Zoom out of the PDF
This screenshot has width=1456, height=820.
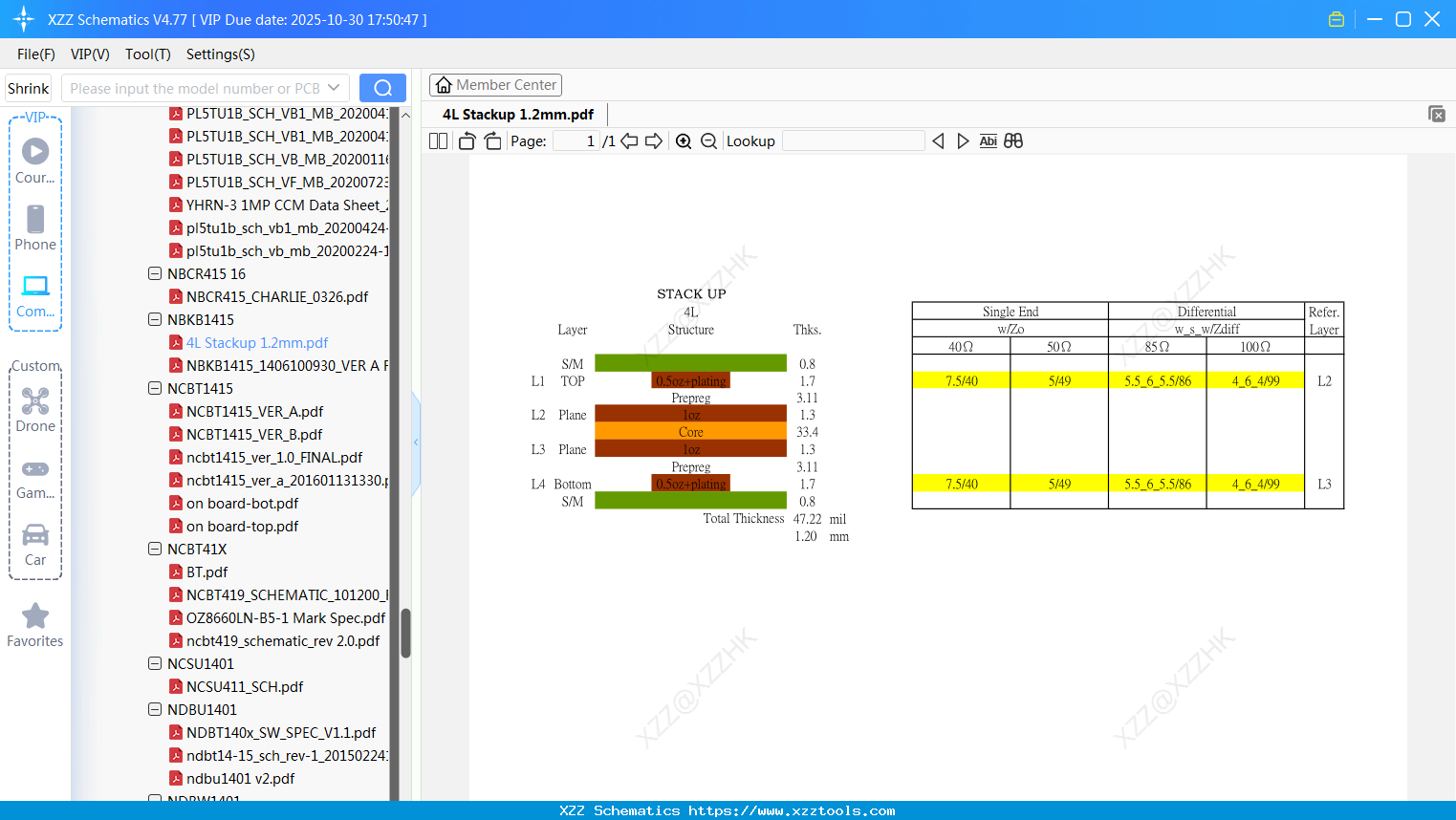pos(708,141)
